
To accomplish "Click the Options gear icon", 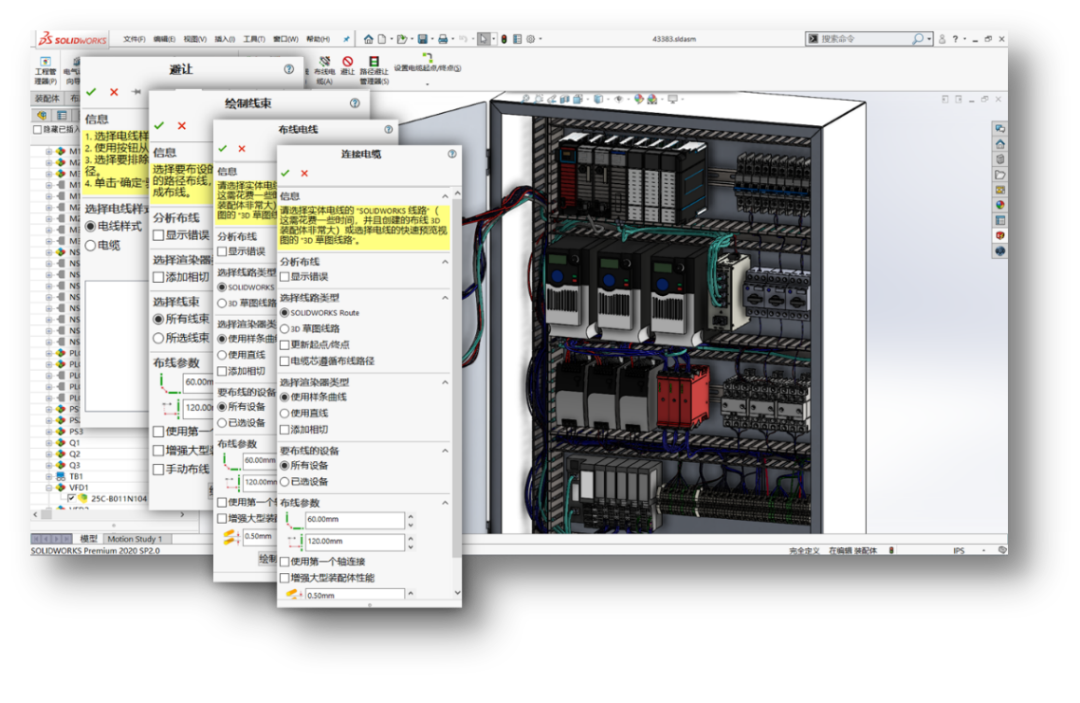I will coord(530,39).
